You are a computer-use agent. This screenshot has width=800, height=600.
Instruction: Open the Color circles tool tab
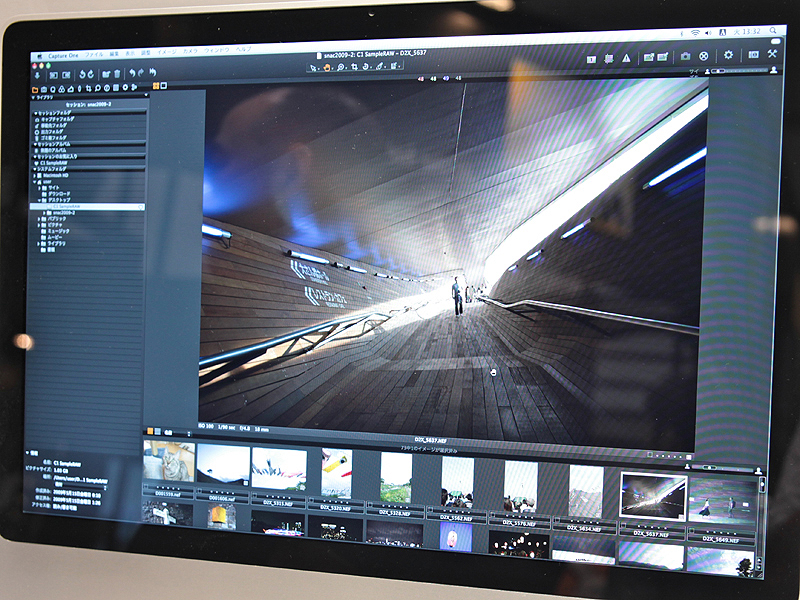[x=62, y=89]
